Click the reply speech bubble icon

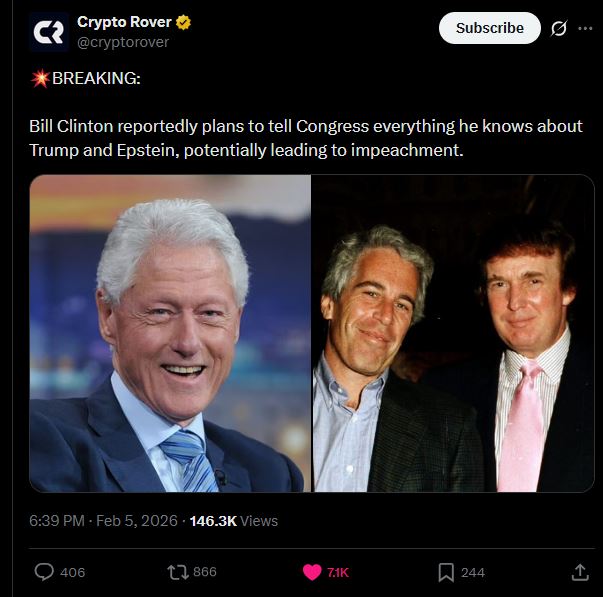point(44,572)
